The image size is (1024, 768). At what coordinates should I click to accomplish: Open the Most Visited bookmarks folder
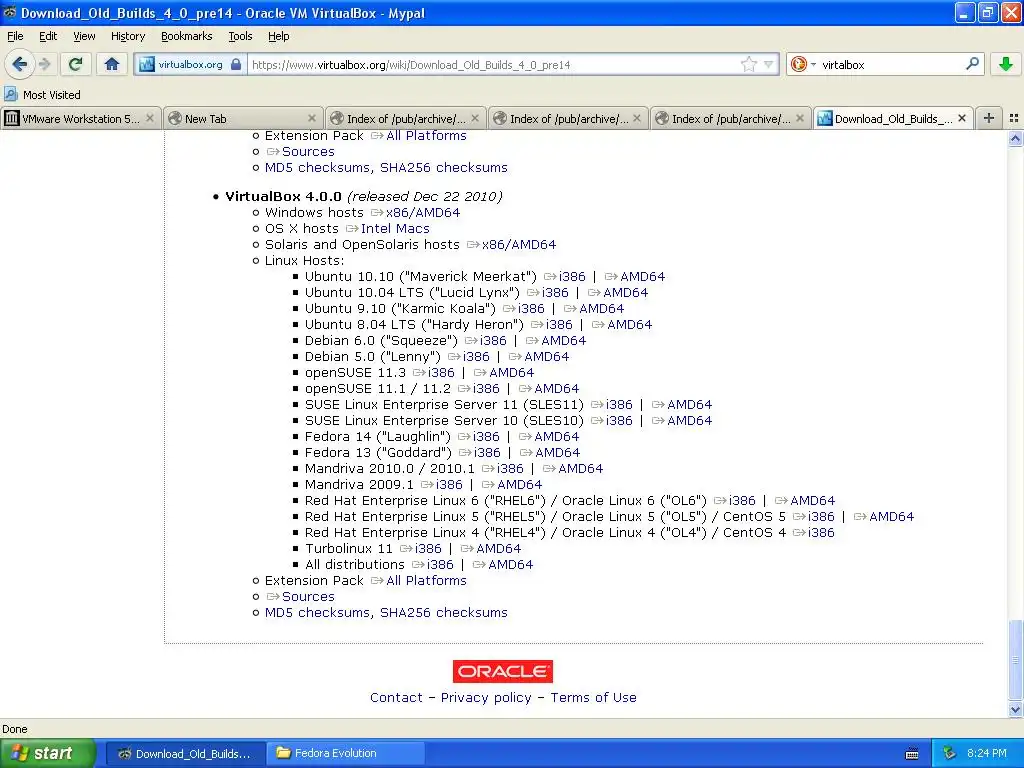(43, 95)
